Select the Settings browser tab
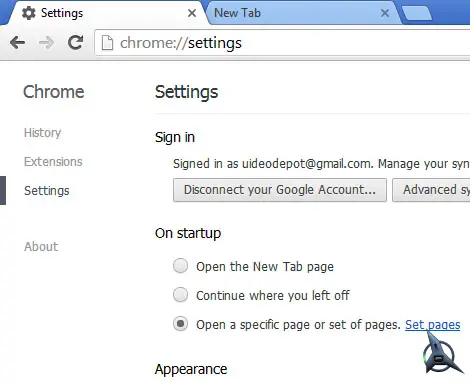 [x=107, y=13]
